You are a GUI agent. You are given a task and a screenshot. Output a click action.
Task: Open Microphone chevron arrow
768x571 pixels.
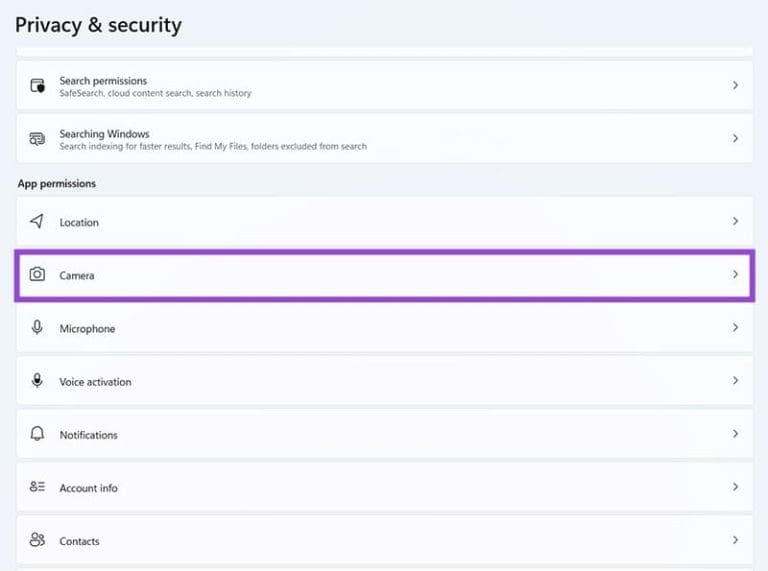pyautogui.click(x=735, y=328)
